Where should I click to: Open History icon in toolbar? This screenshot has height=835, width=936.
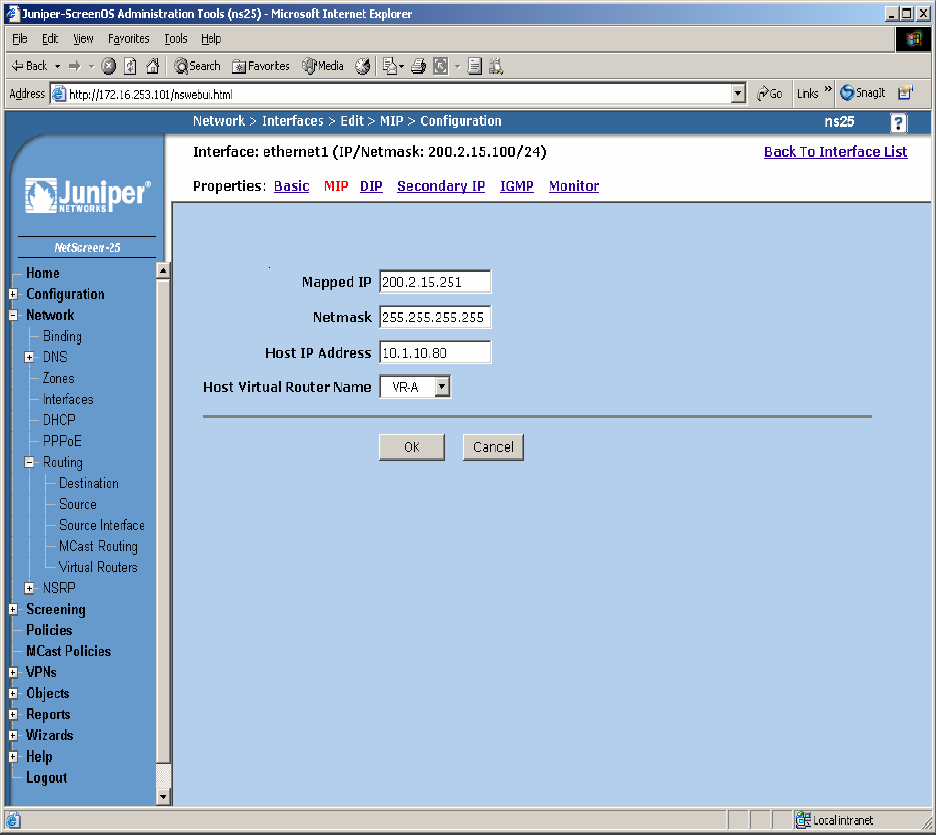click(x=362, y=66)
